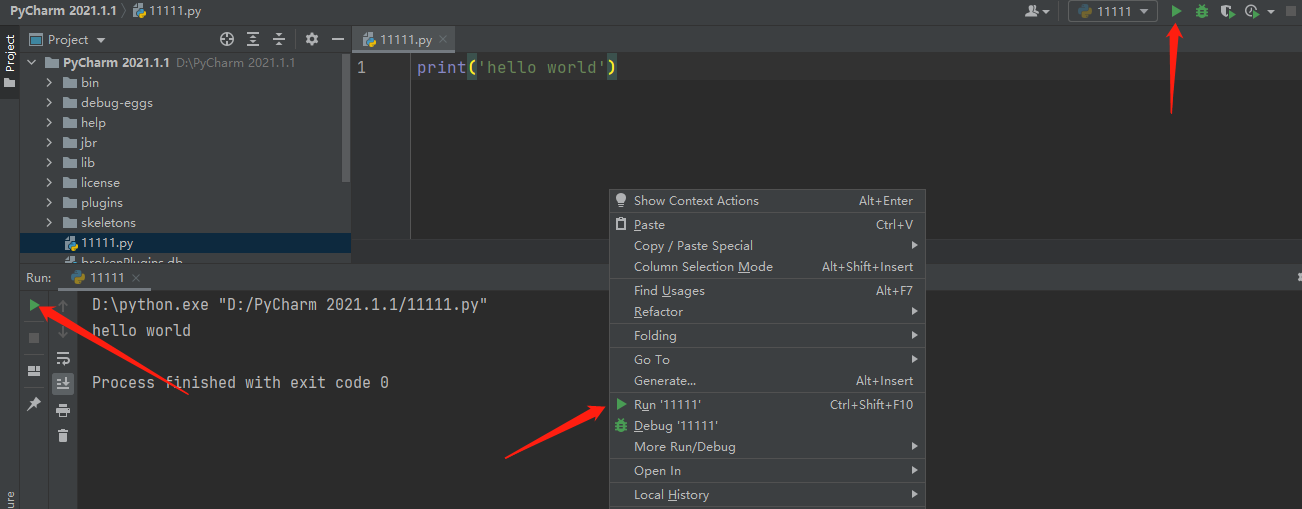Click the Stop square in the Run panel

coord(34,338)
